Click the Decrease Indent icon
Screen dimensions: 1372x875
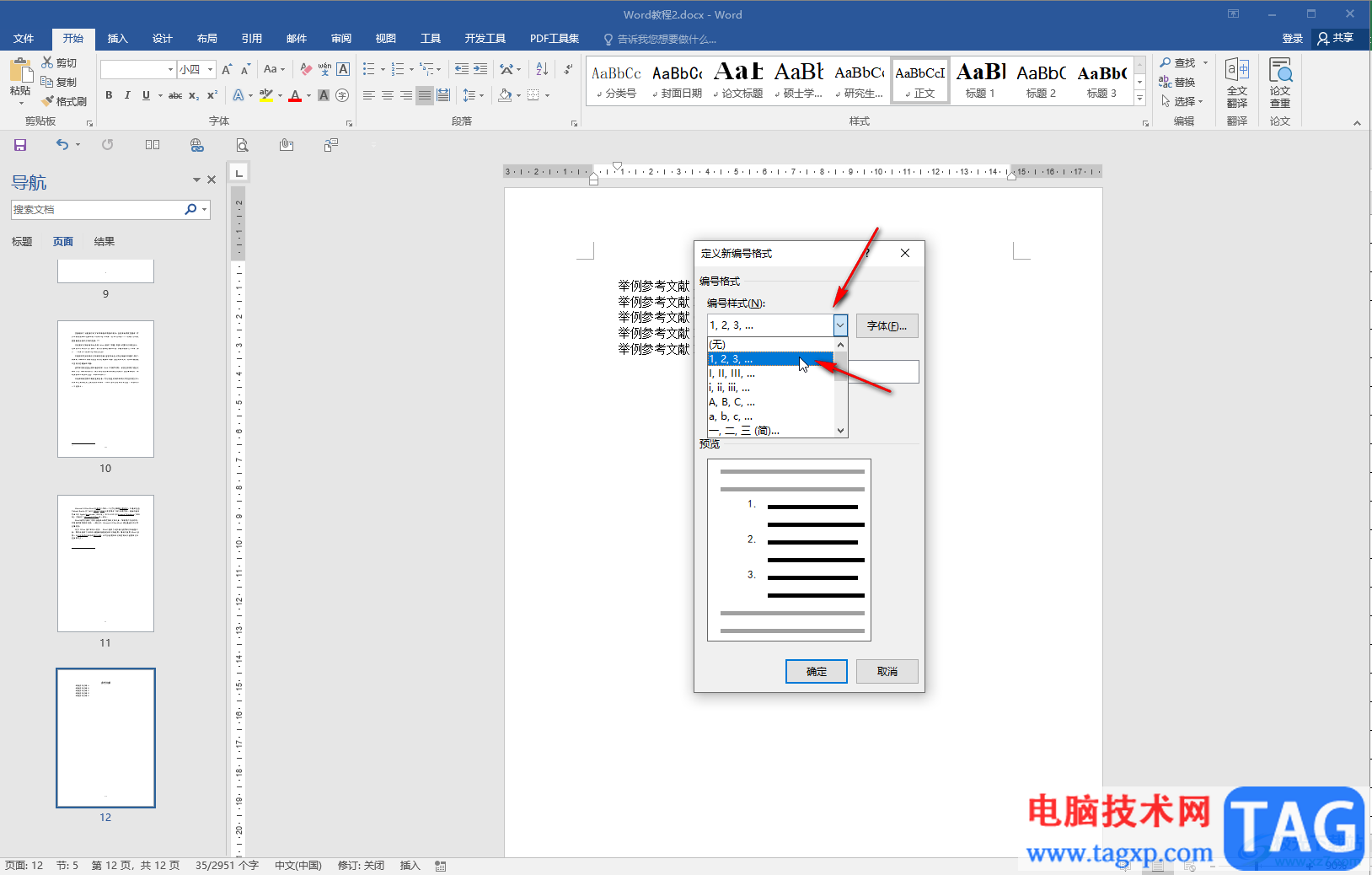pyautogui.click(x=462, y=69)
